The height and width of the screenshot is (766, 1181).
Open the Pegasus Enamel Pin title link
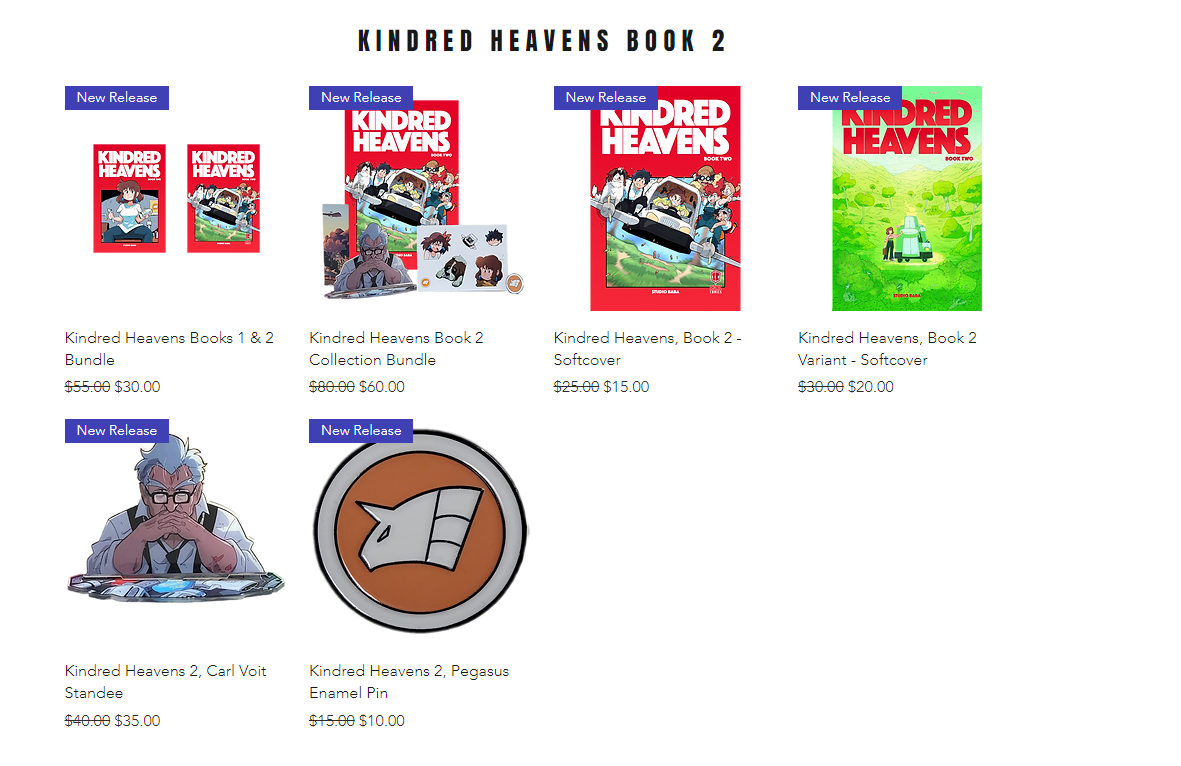pyautogui.click(x=409, y=682)
